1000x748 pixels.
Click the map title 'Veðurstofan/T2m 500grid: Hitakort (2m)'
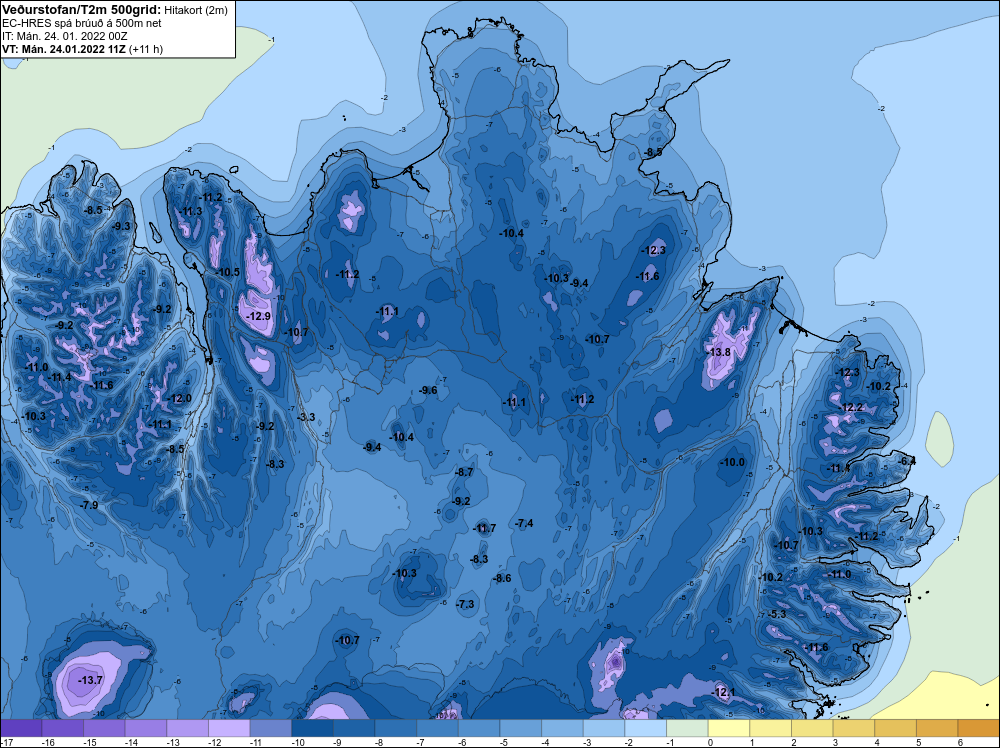115,10
